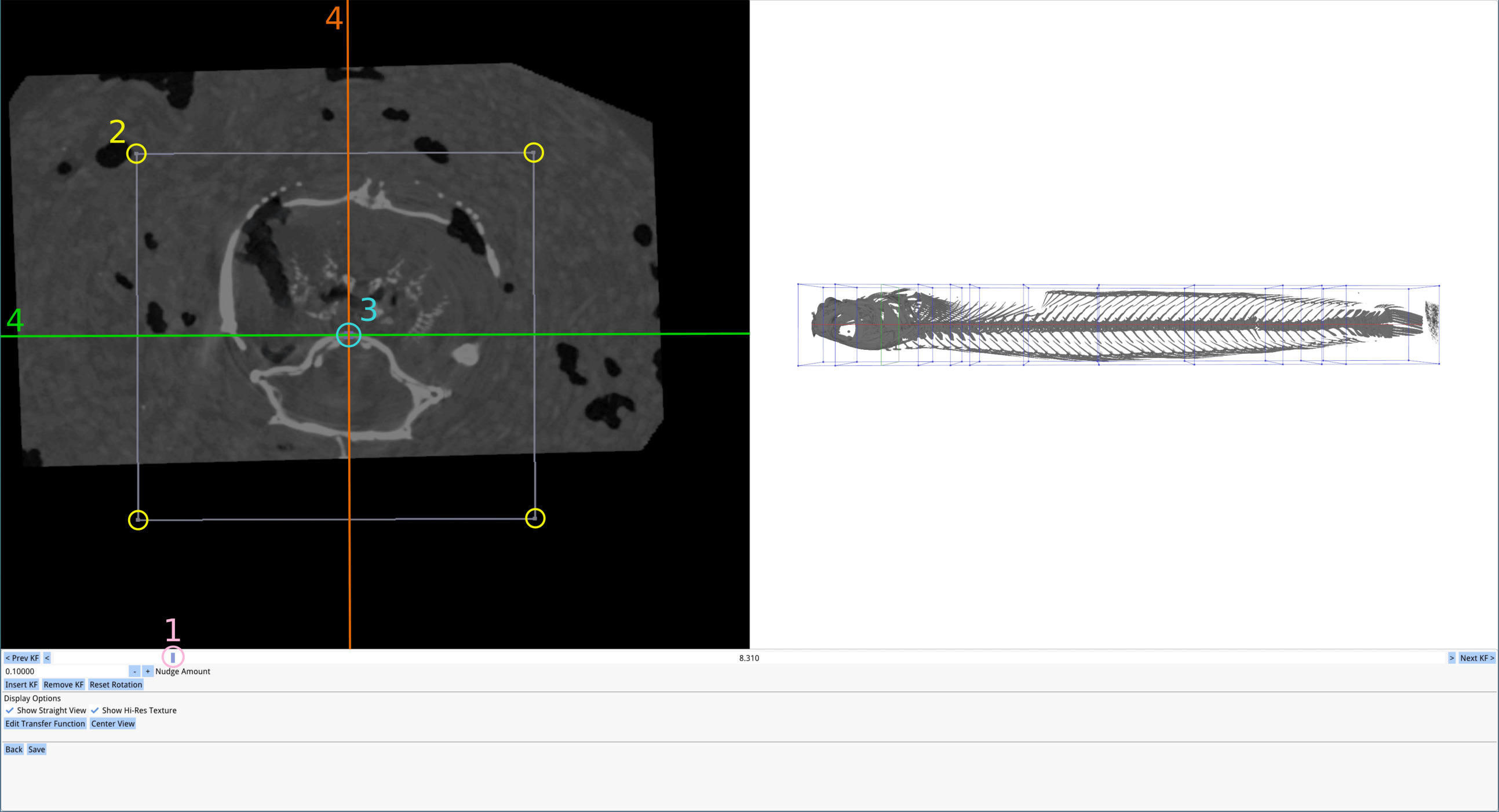Go to next keyframe with Next KF
The width and height of the screenshot is (1499, 812).
pos(1477,658)
